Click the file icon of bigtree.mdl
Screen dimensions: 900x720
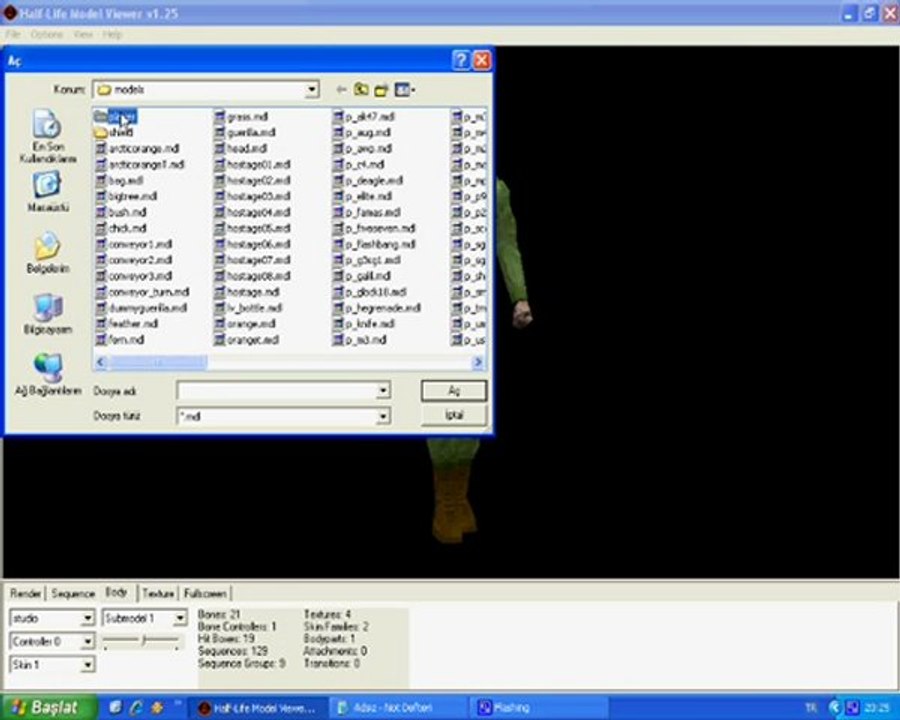pos(101,196)
